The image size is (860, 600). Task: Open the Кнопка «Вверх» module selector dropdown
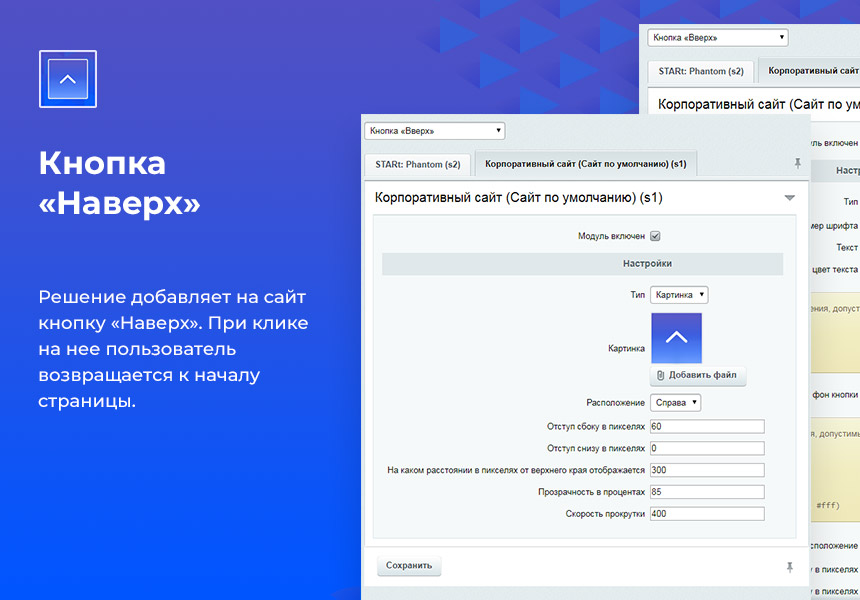pyautogui.click(x=433, y=130)
